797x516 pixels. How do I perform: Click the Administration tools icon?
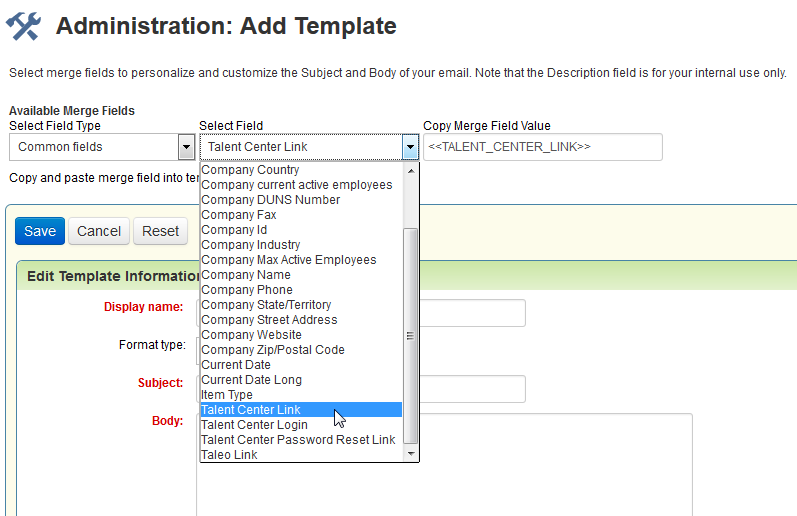coord(23,26)
